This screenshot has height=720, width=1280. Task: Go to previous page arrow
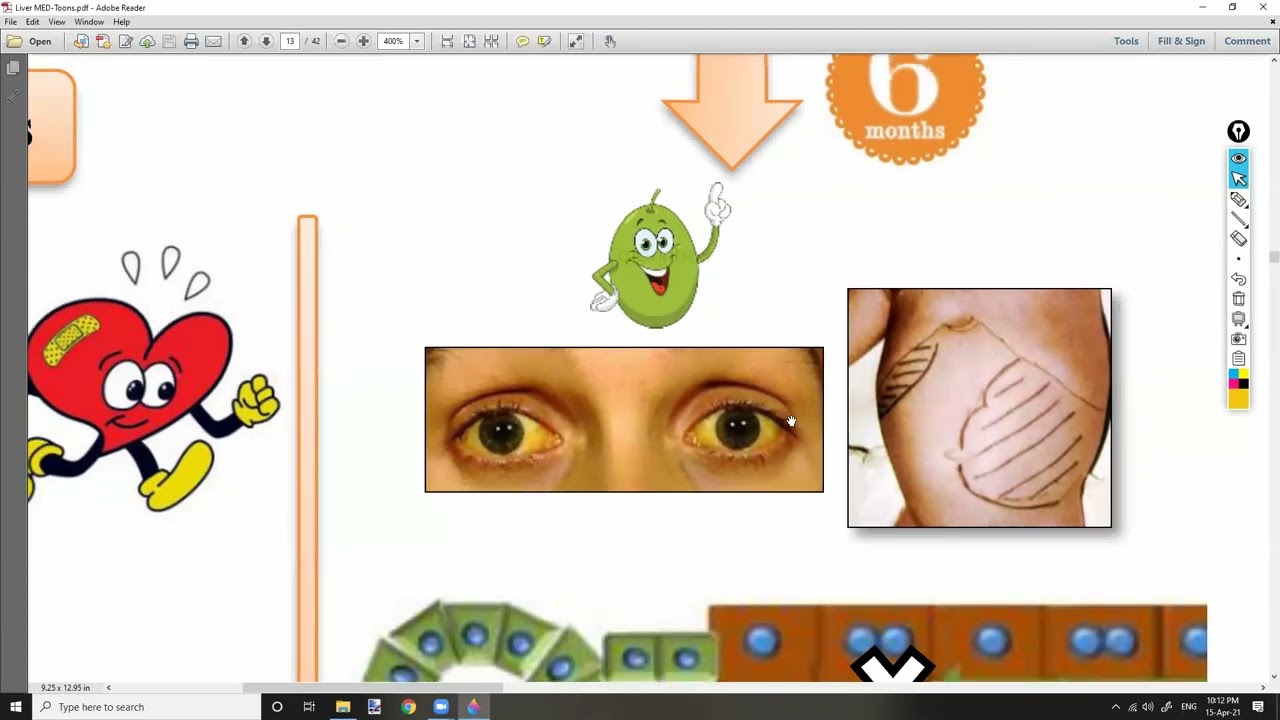point(244,41)
